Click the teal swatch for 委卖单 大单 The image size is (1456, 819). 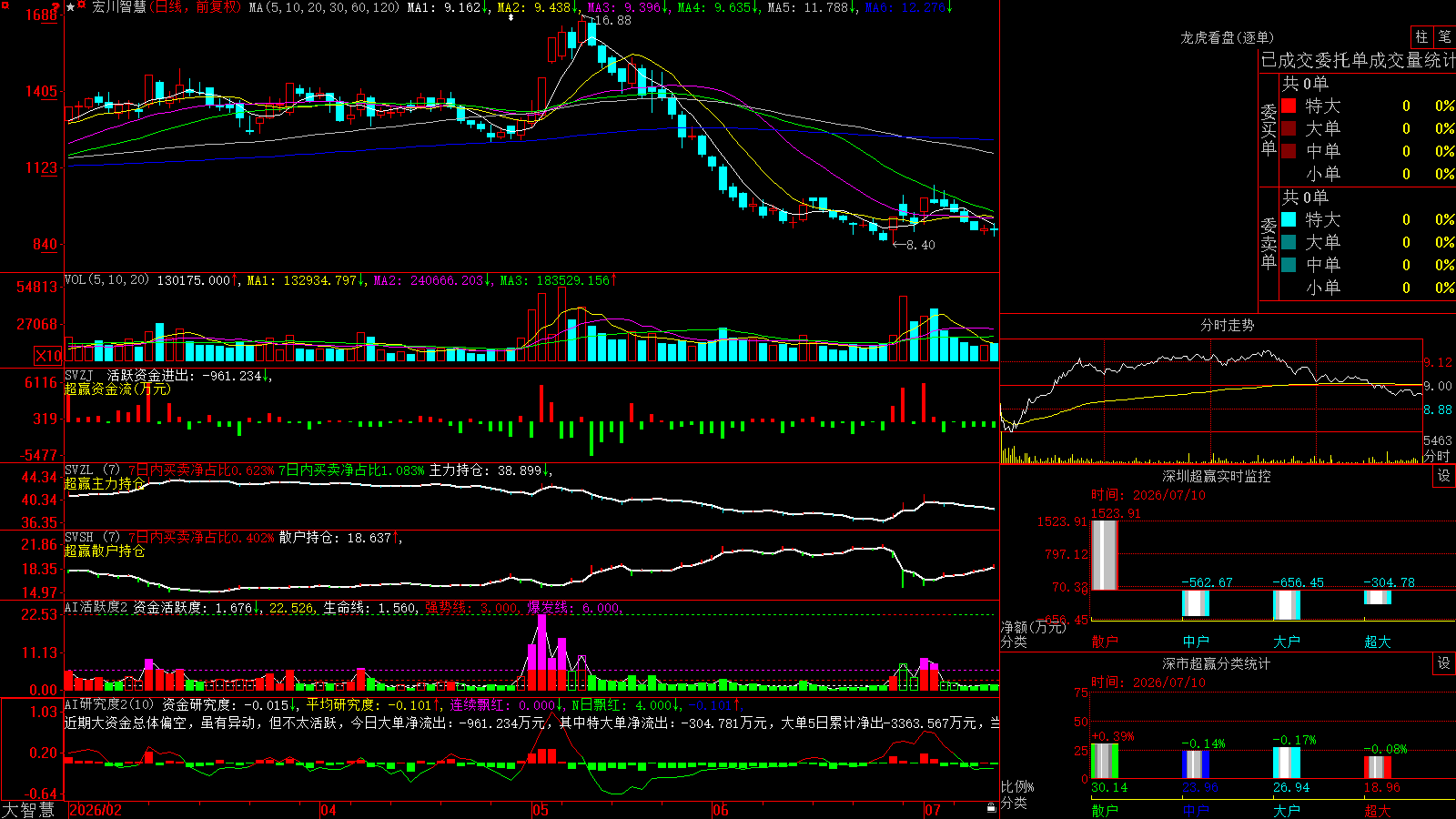(x=1289, y=242)
